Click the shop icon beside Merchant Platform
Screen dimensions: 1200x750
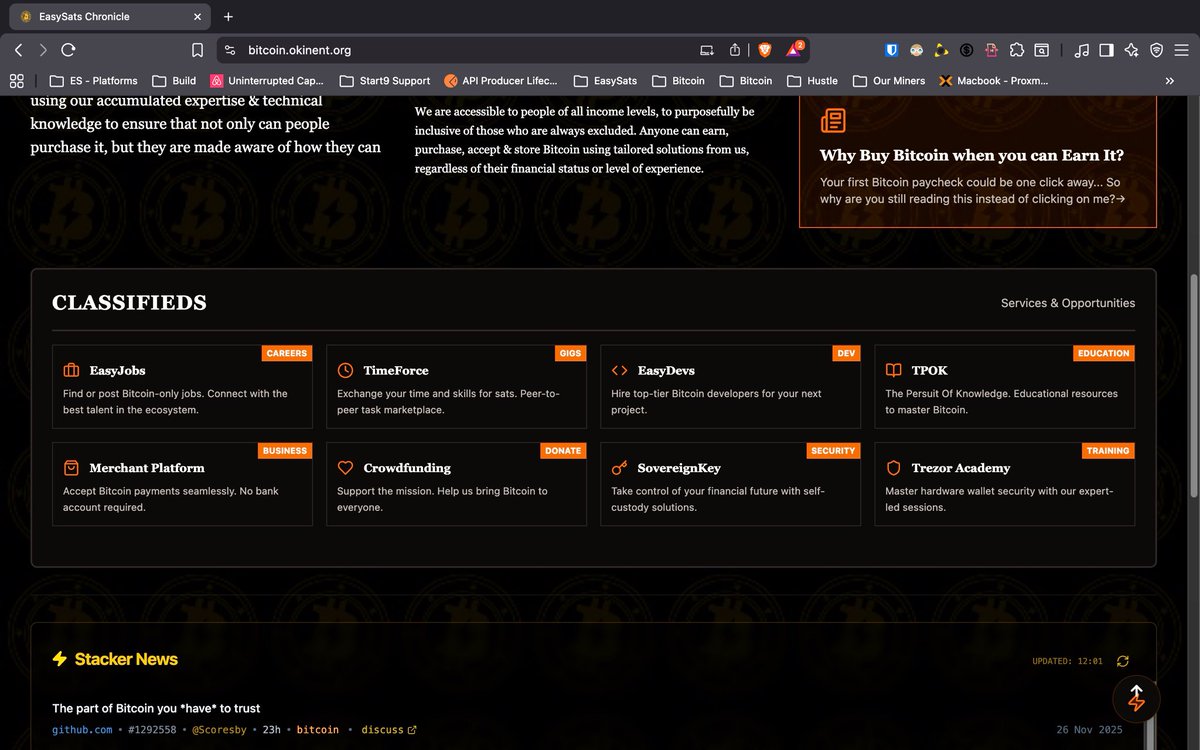(x=71, y=468)
